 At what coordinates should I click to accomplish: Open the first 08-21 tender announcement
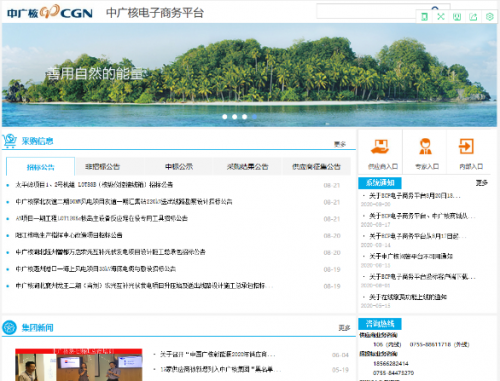pyautogui.click(x=94, y=185)
